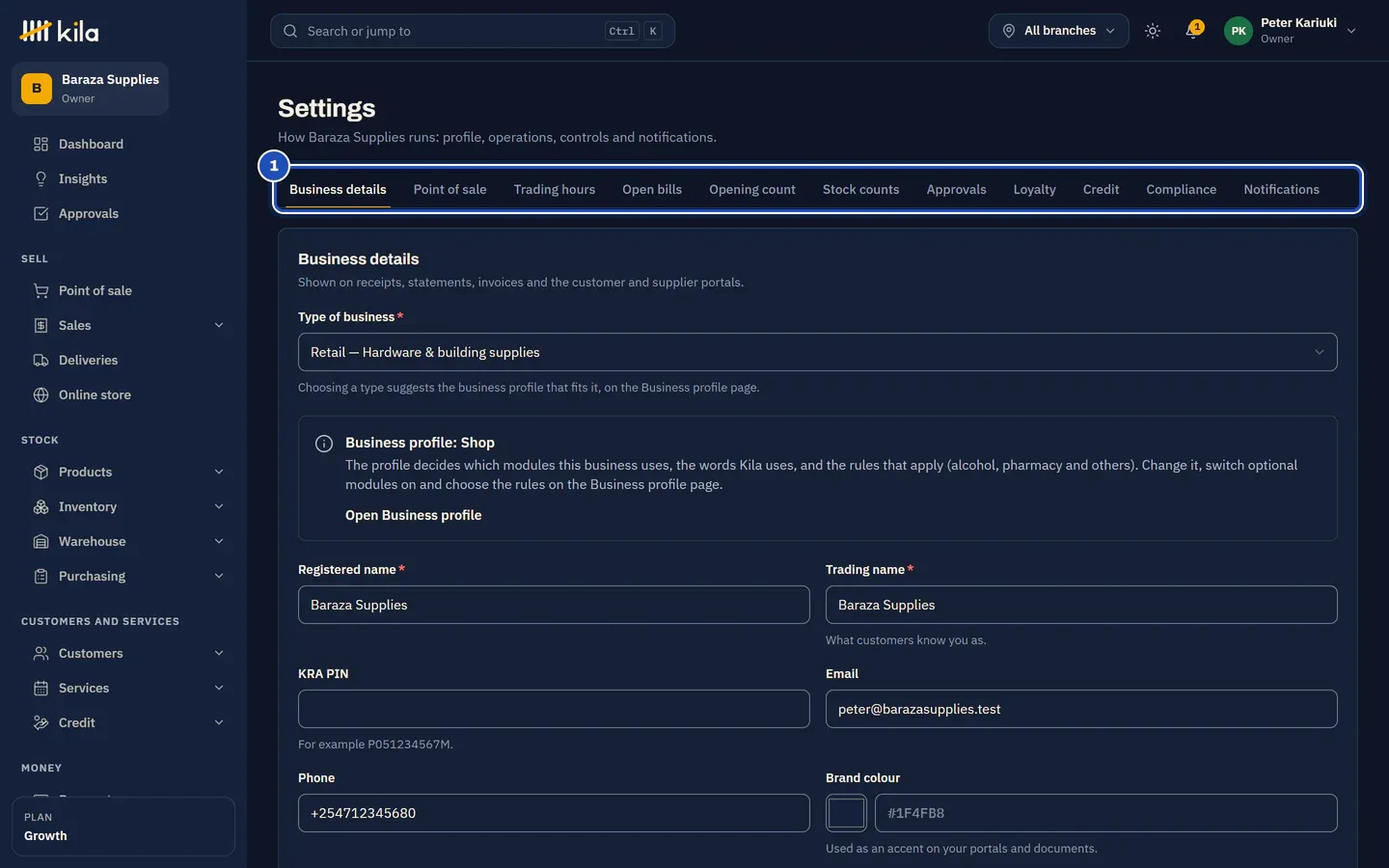The image size is (1389, 868).
Task: Select the Products box icon
Action: coord(41,472)
